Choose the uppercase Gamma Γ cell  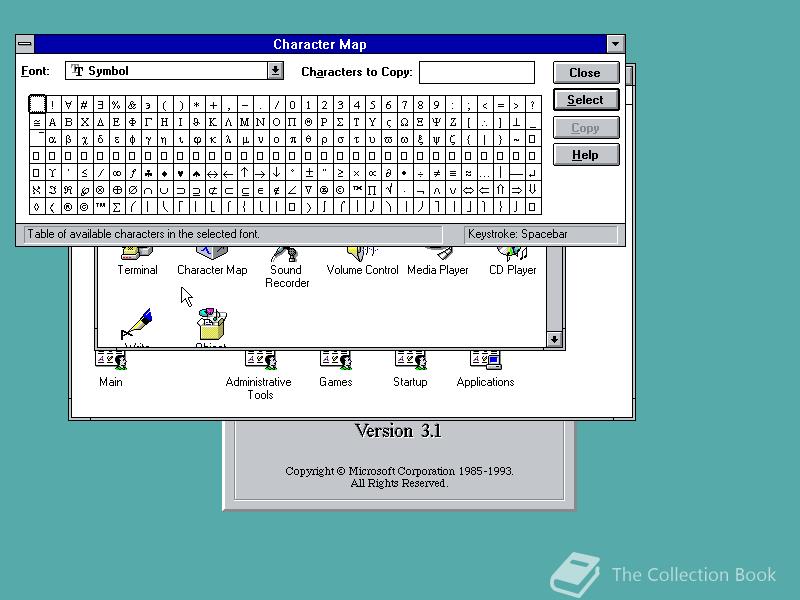click(x=148, y=121)
